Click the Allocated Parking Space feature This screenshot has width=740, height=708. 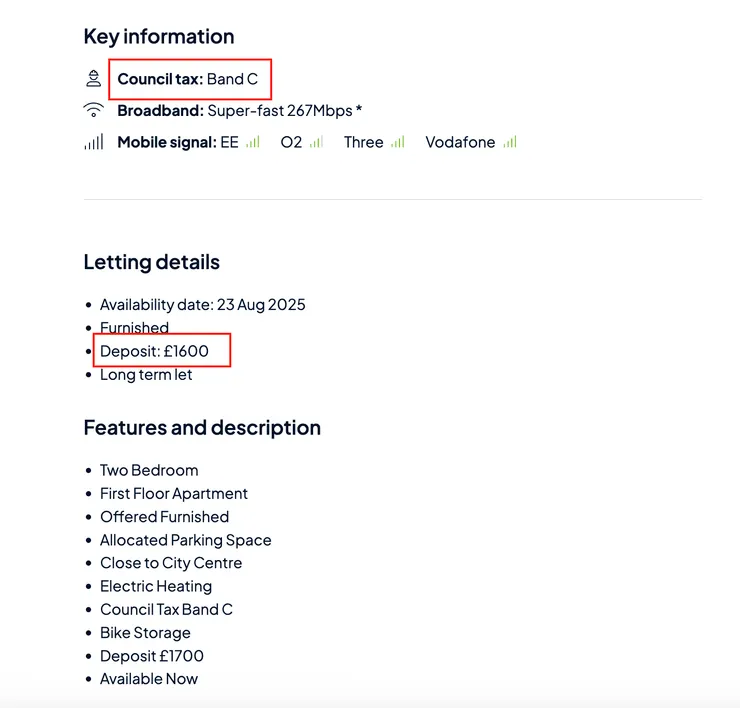click(x=185, y=540)
